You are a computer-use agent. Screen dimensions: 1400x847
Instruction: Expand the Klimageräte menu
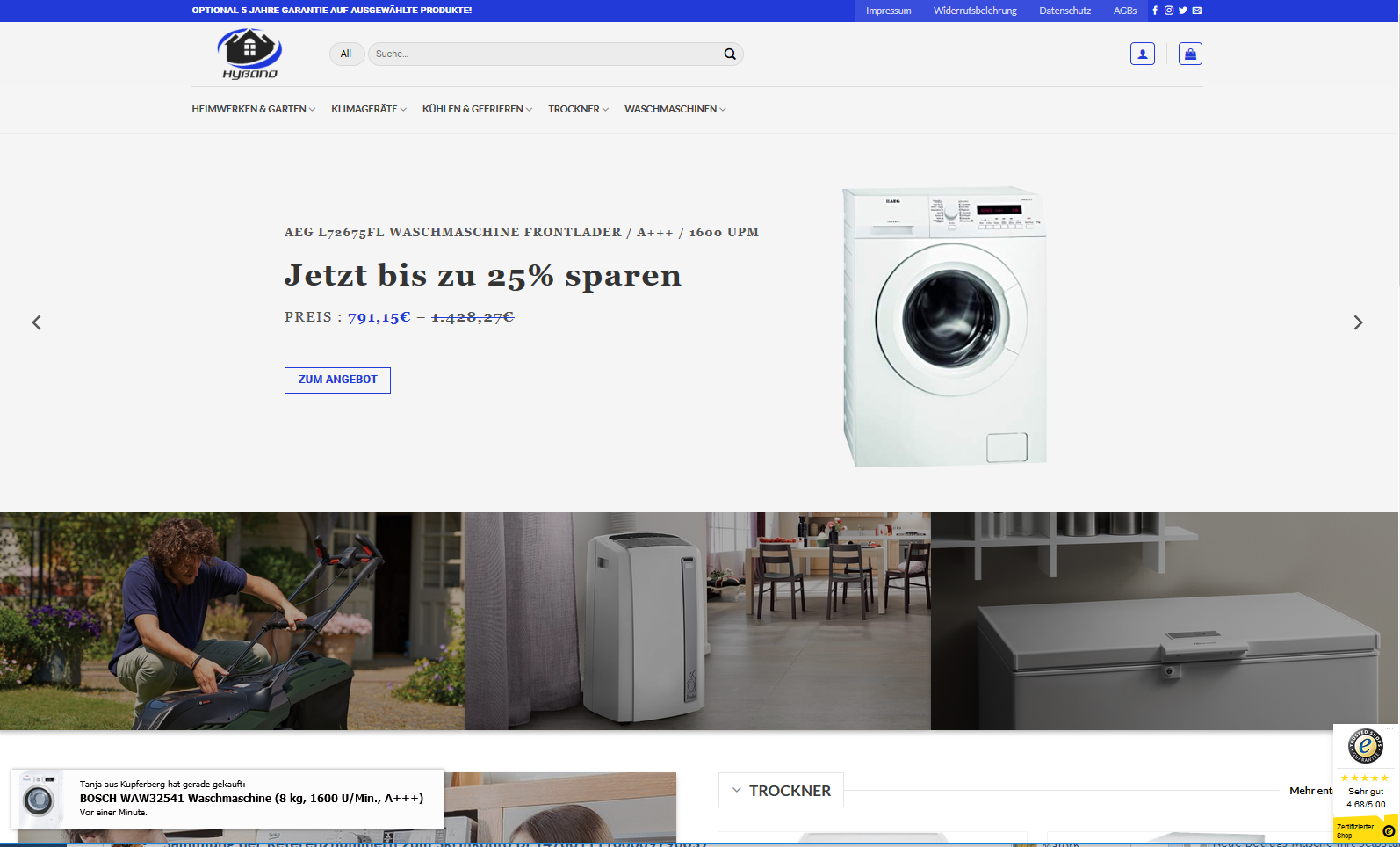coord(369,109)
